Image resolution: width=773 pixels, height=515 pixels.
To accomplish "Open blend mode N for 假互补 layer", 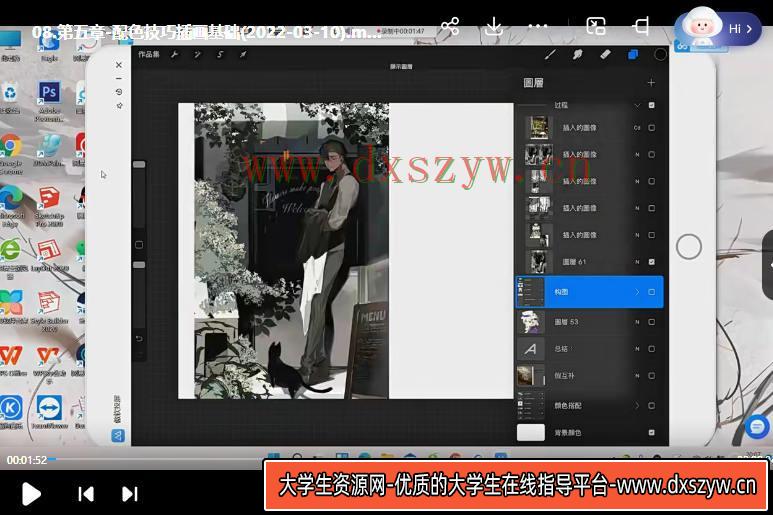I will (x=637, y=376).
